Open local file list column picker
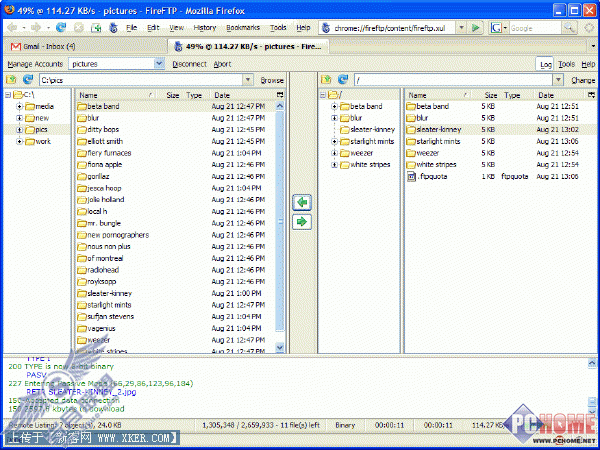The height and width of the screenshot is (450, 600). click(x=280, y=95)
